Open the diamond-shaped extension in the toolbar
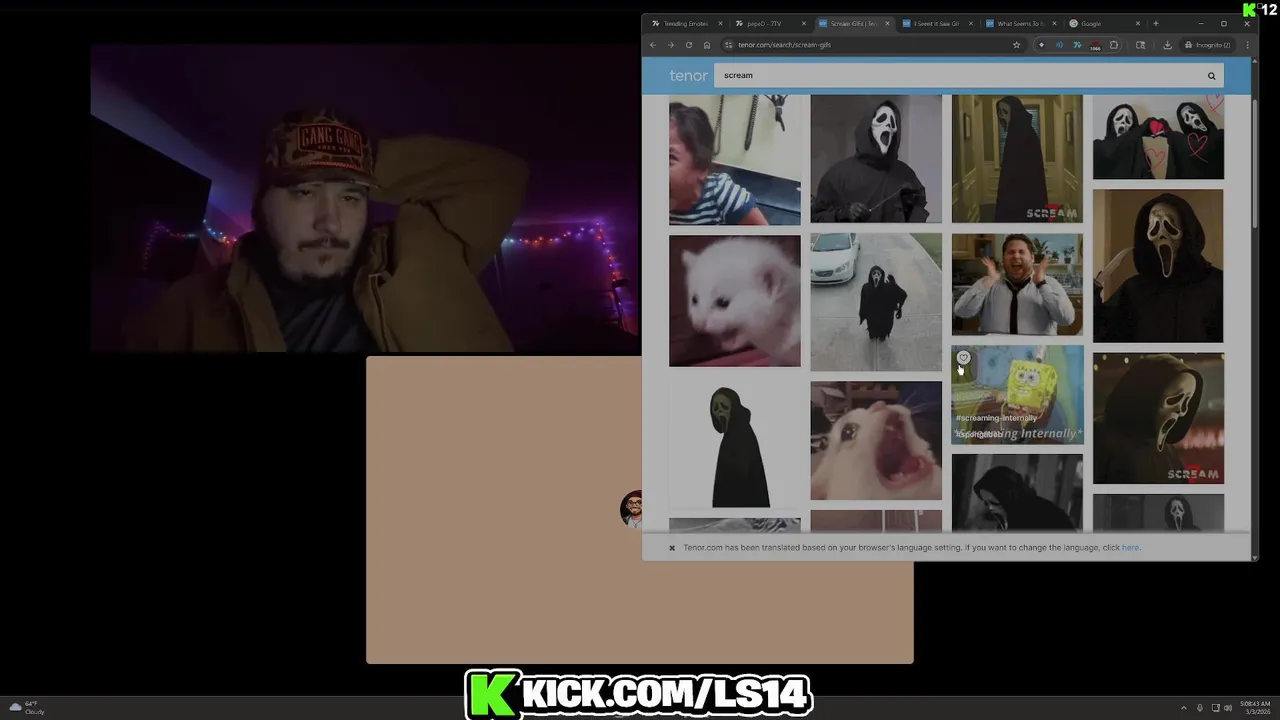This screenshot has width=1280, height=720. click(1042, 45)
